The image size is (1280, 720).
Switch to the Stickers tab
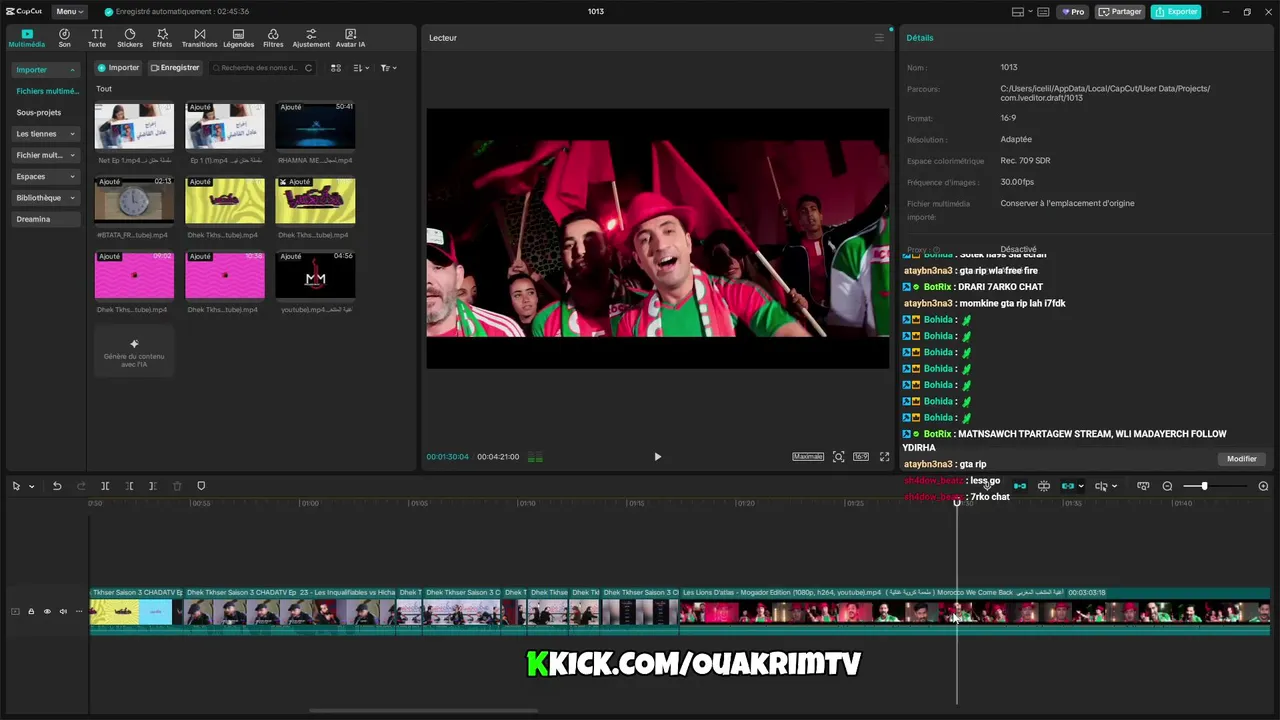click(x=130, y=38)
